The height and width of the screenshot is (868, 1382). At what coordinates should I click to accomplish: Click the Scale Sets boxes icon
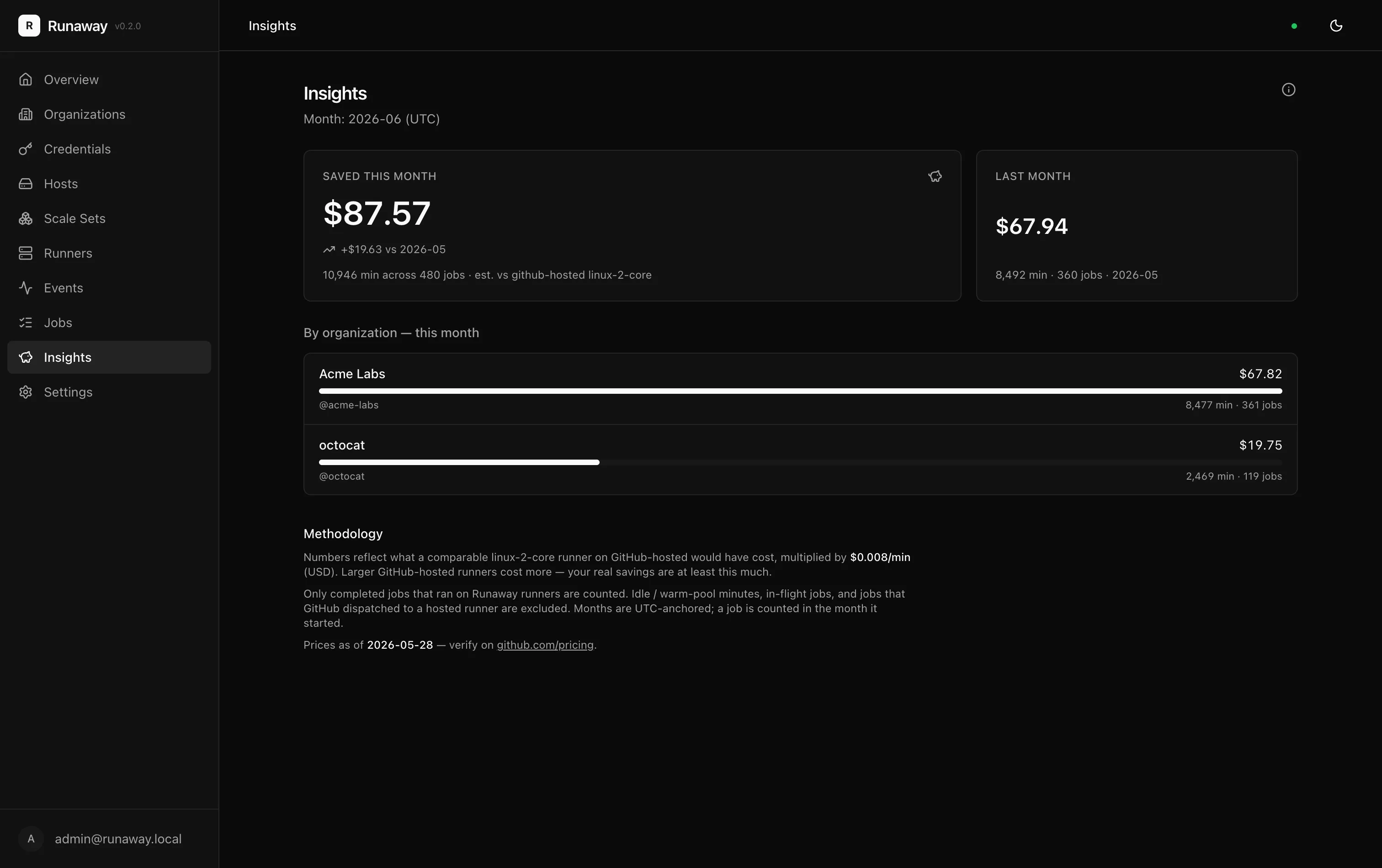[x=25, y=218]
